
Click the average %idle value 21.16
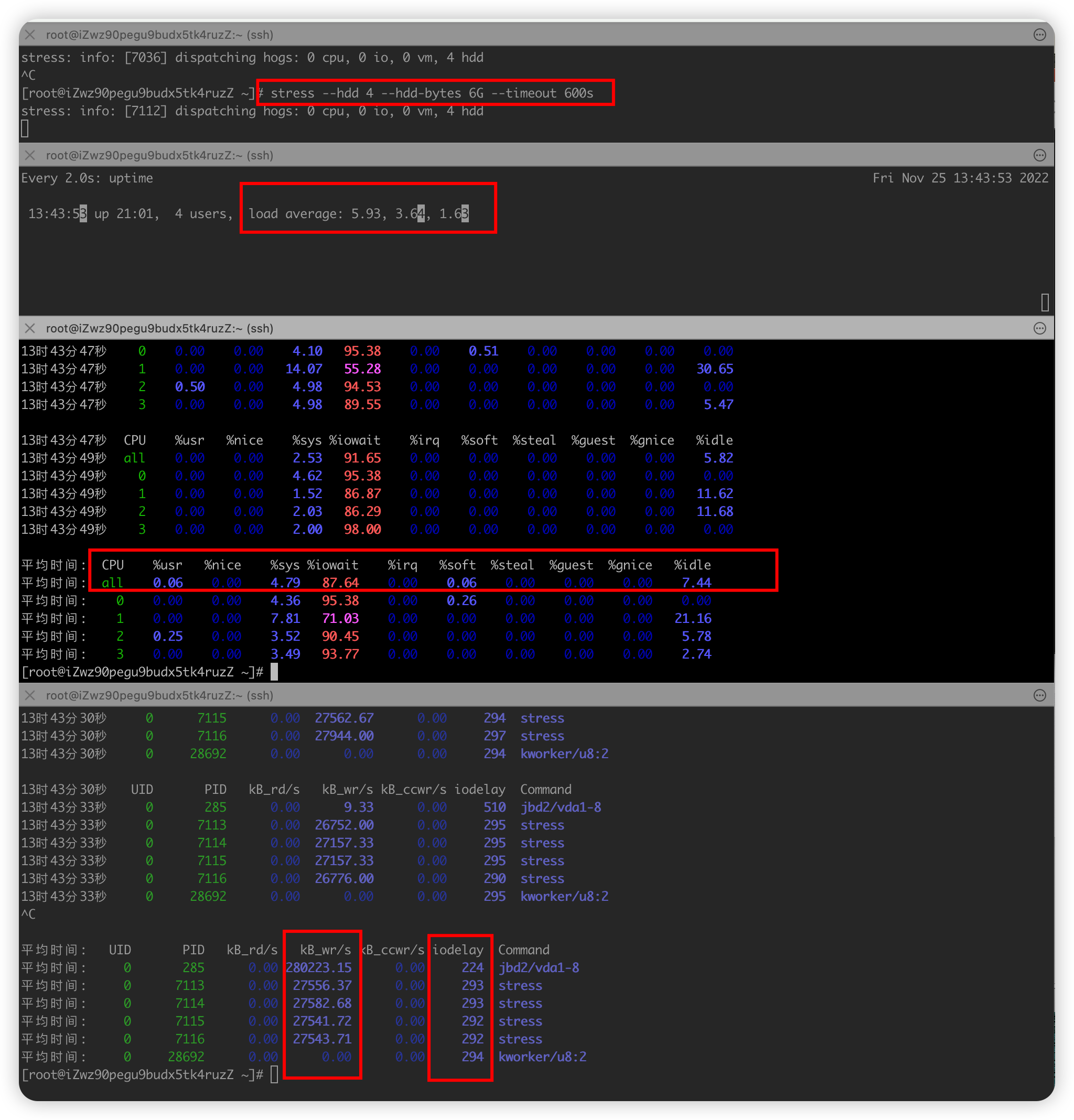tap(693, 619)
